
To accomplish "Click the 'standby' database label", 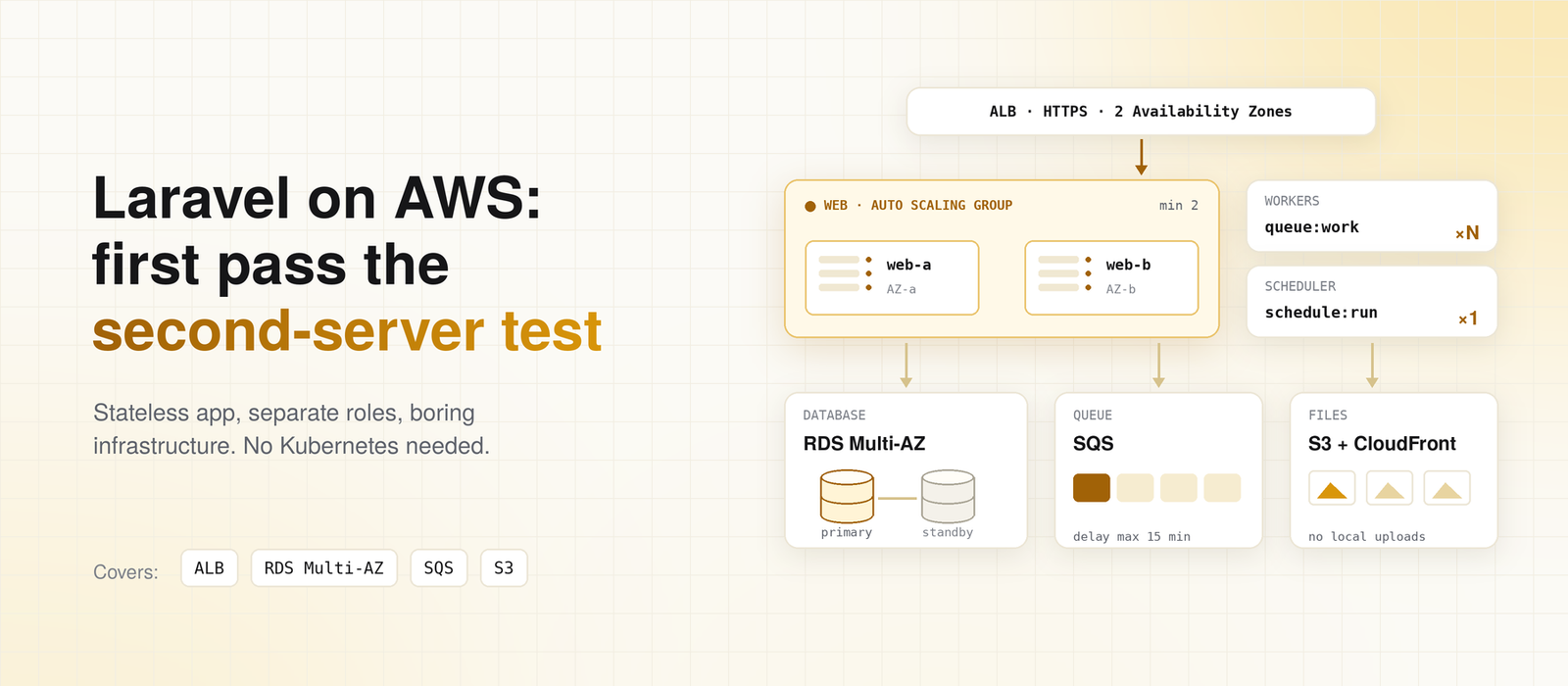I will tap(948, 532).
